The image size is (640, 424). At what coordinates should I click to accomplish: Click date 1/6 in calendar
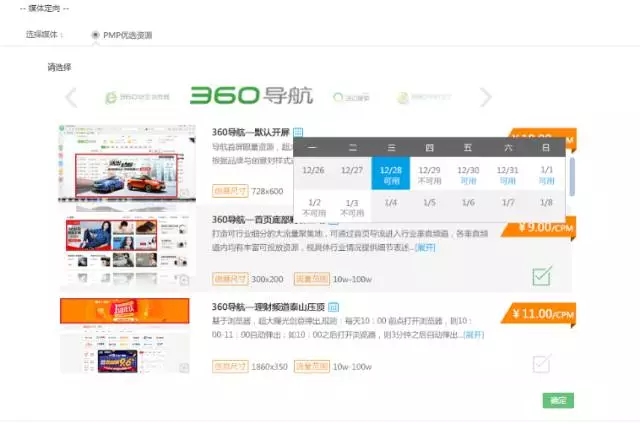click(x=468, y=203)
